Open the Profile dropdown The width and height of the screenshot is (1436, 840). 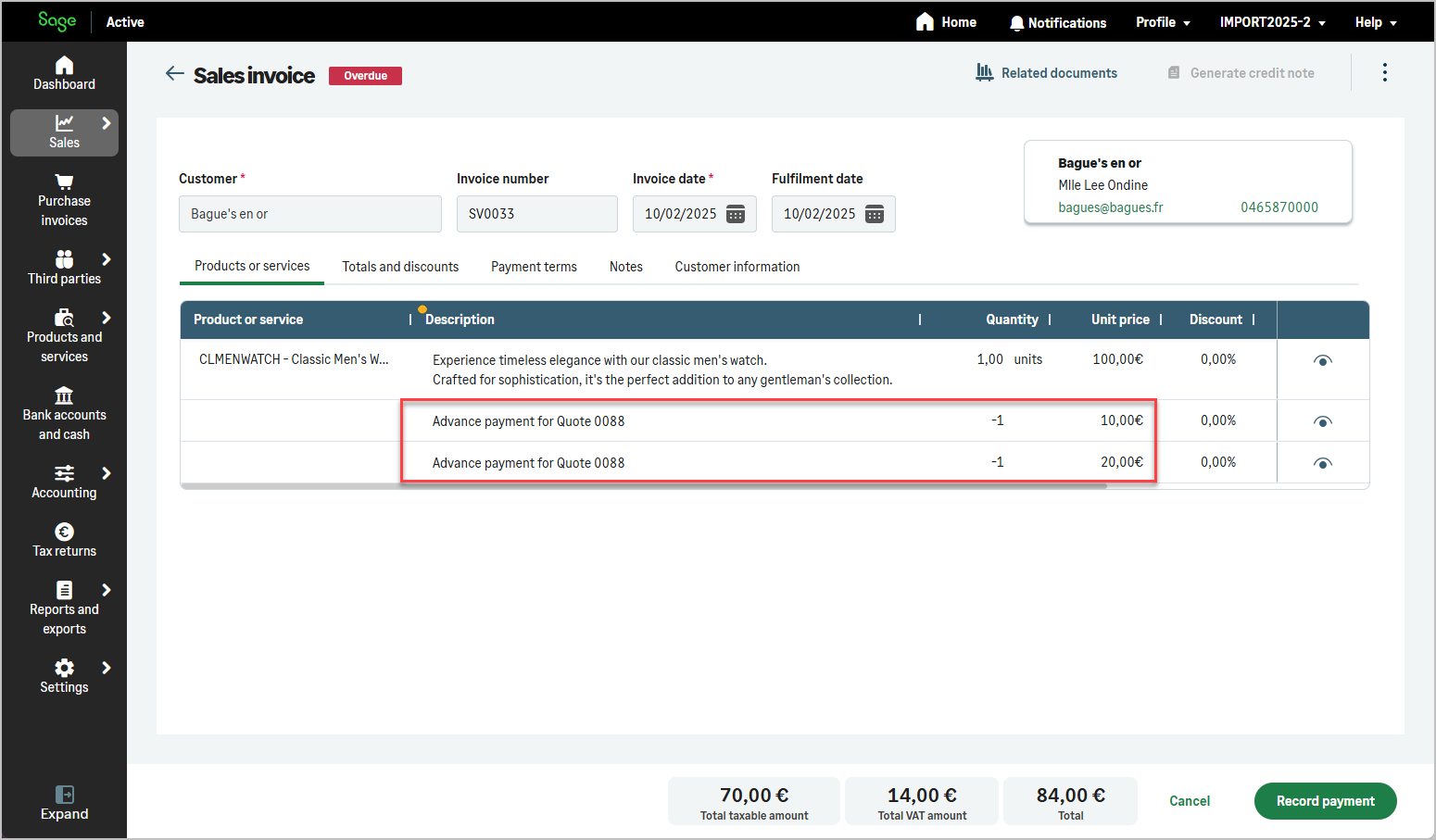tap(1163, 22)
